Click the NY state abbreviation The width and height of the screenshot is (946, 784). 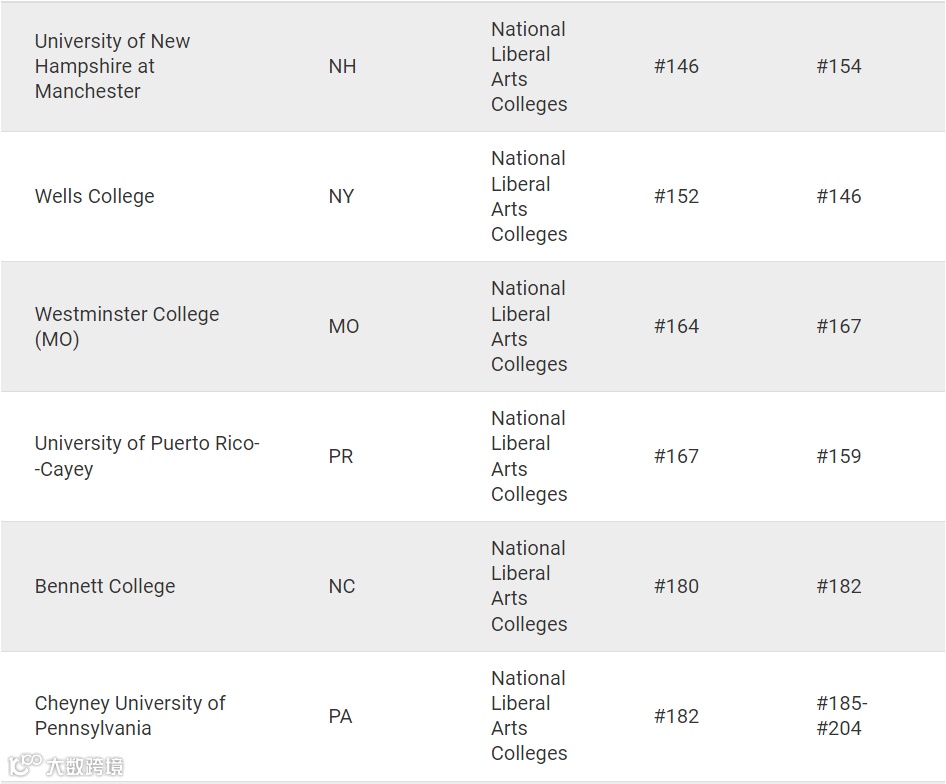[341, 196]
